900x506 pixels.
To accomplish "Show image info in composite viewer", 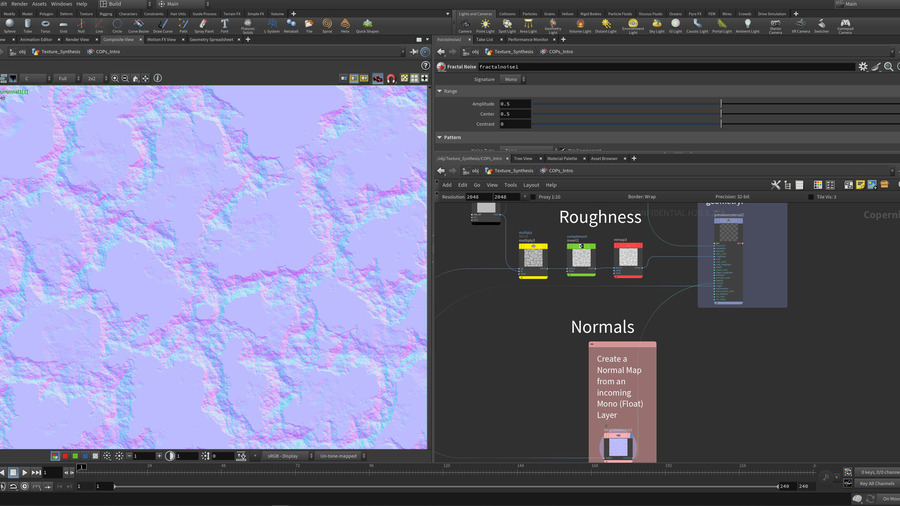I will pos(157,78).
